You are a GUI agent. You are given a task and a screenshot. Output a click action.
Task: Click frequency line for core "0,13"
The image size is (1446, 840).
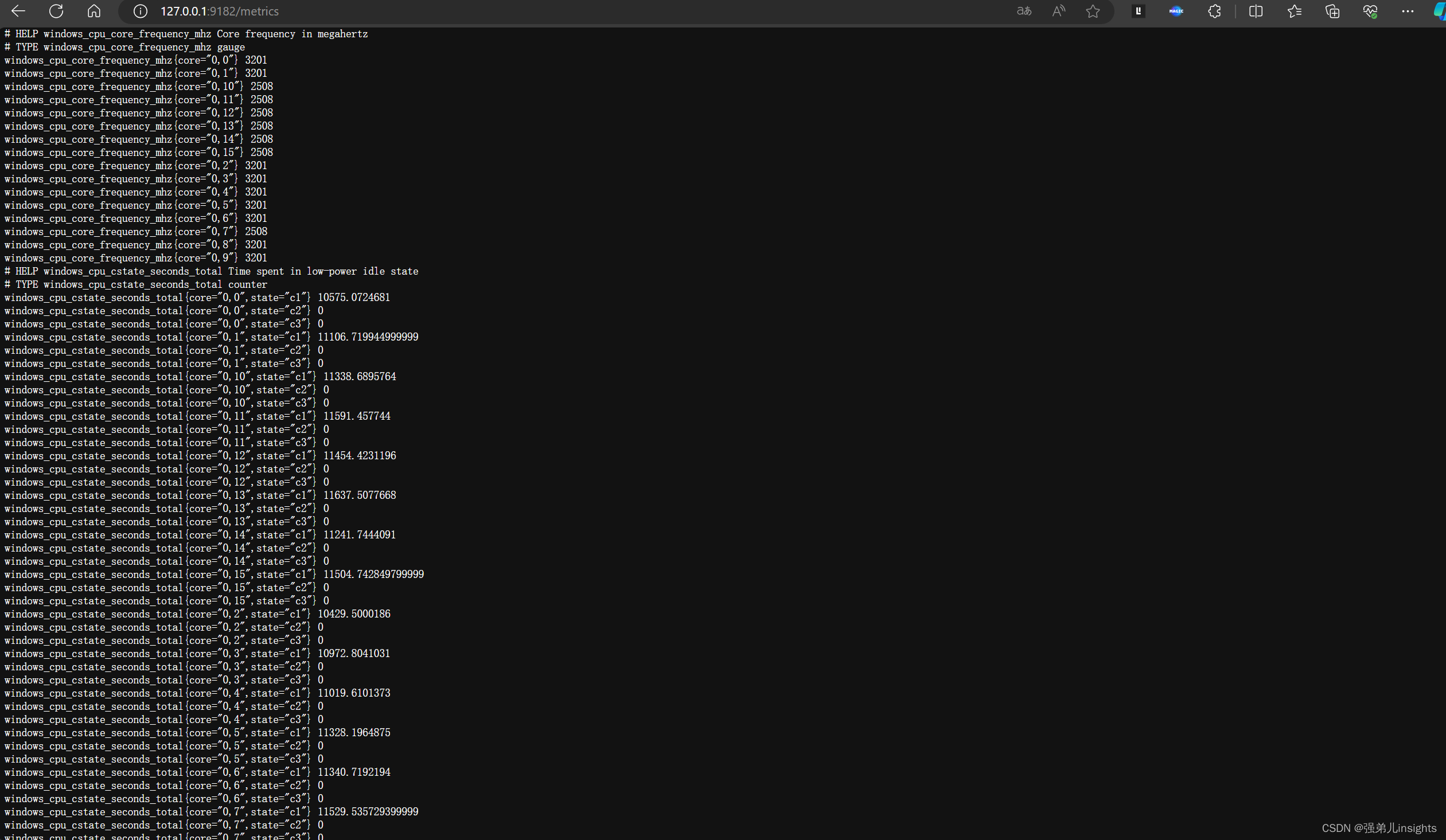tap(138, 126)
